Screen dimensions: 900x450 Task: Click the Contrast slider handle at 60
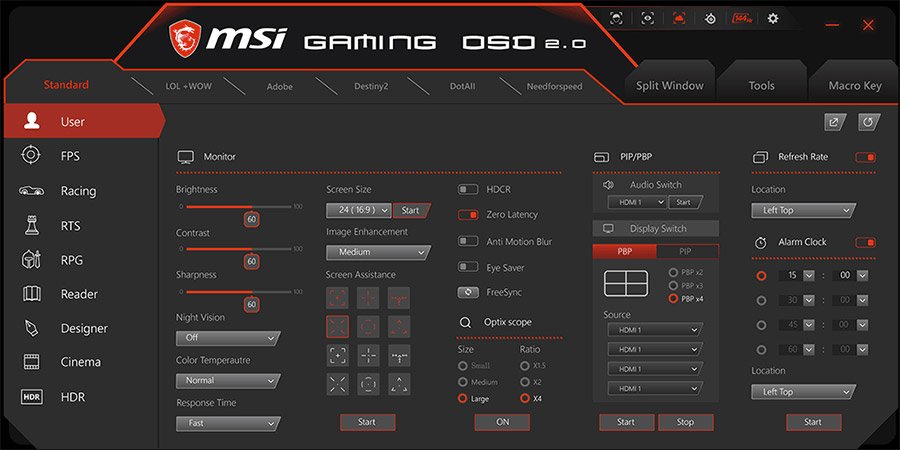pos(251,261)
